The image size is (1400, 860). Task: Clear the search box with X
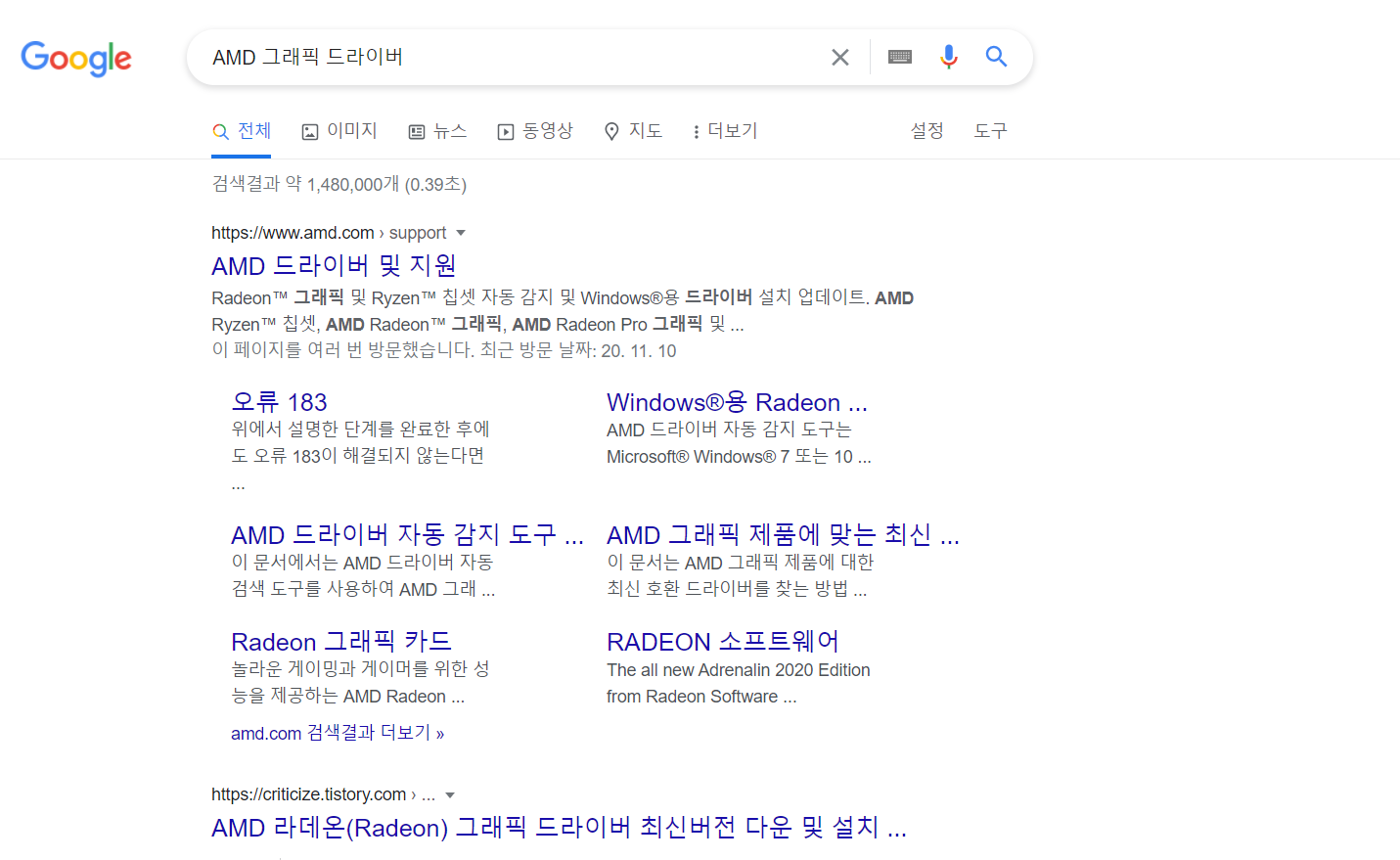pyautogui.click(x=839, y=58)
